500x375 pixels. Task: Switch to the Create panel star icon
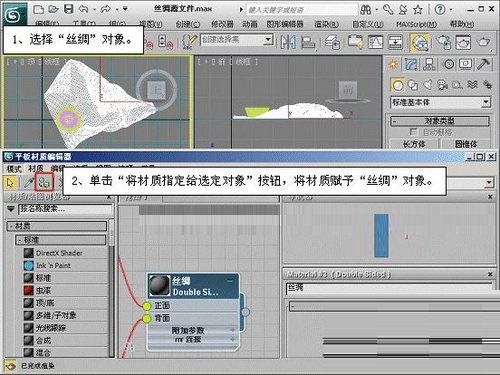click(x=393, y=64)
